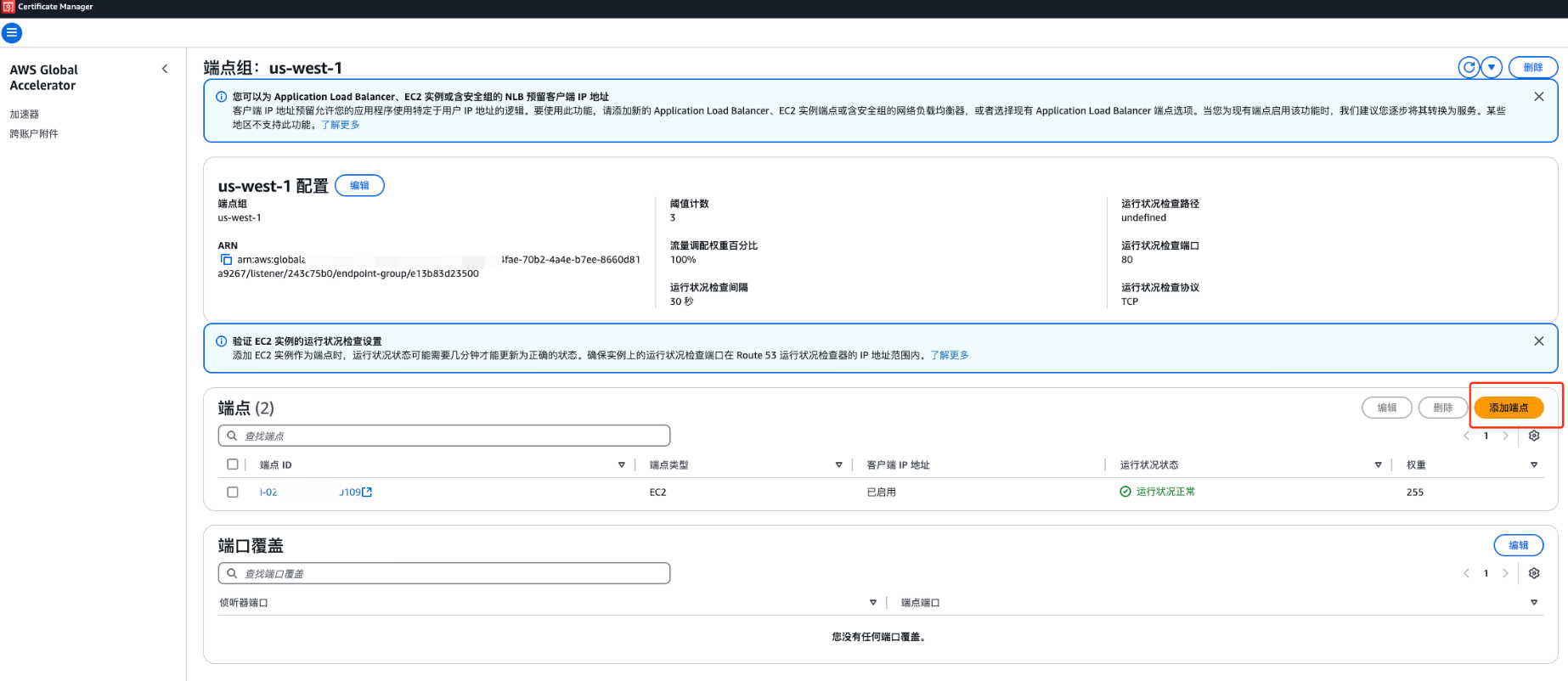Open 了解更多 link in client IP banner
The image size is (1568, 681).
[341, 125]
